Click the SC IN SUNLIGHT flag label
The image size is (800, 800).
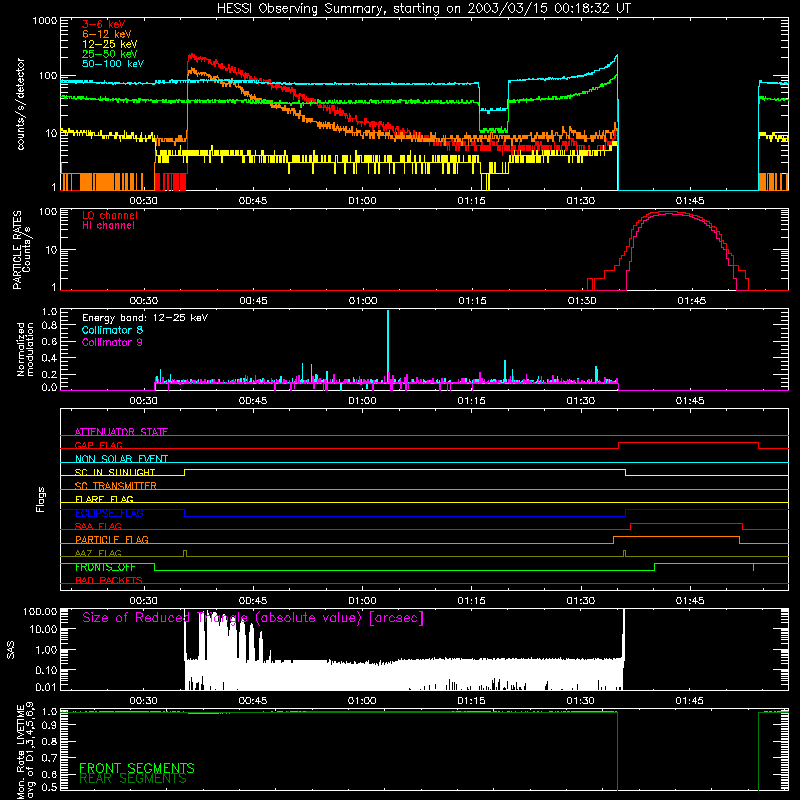click(x=115, y=472)
